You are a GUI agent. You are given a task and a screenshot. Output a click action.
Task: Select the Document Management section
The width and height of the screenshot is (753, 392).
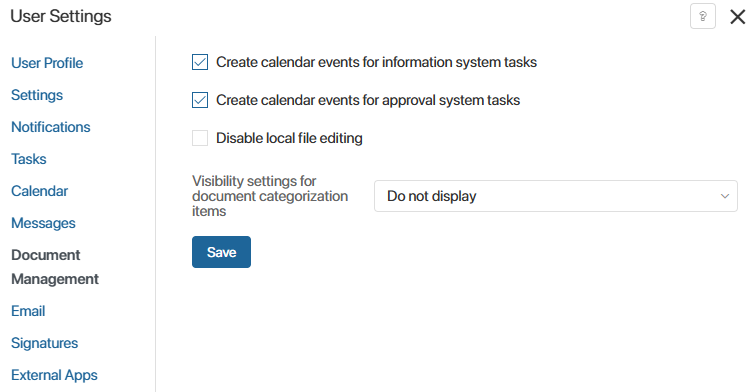(55, 267)
